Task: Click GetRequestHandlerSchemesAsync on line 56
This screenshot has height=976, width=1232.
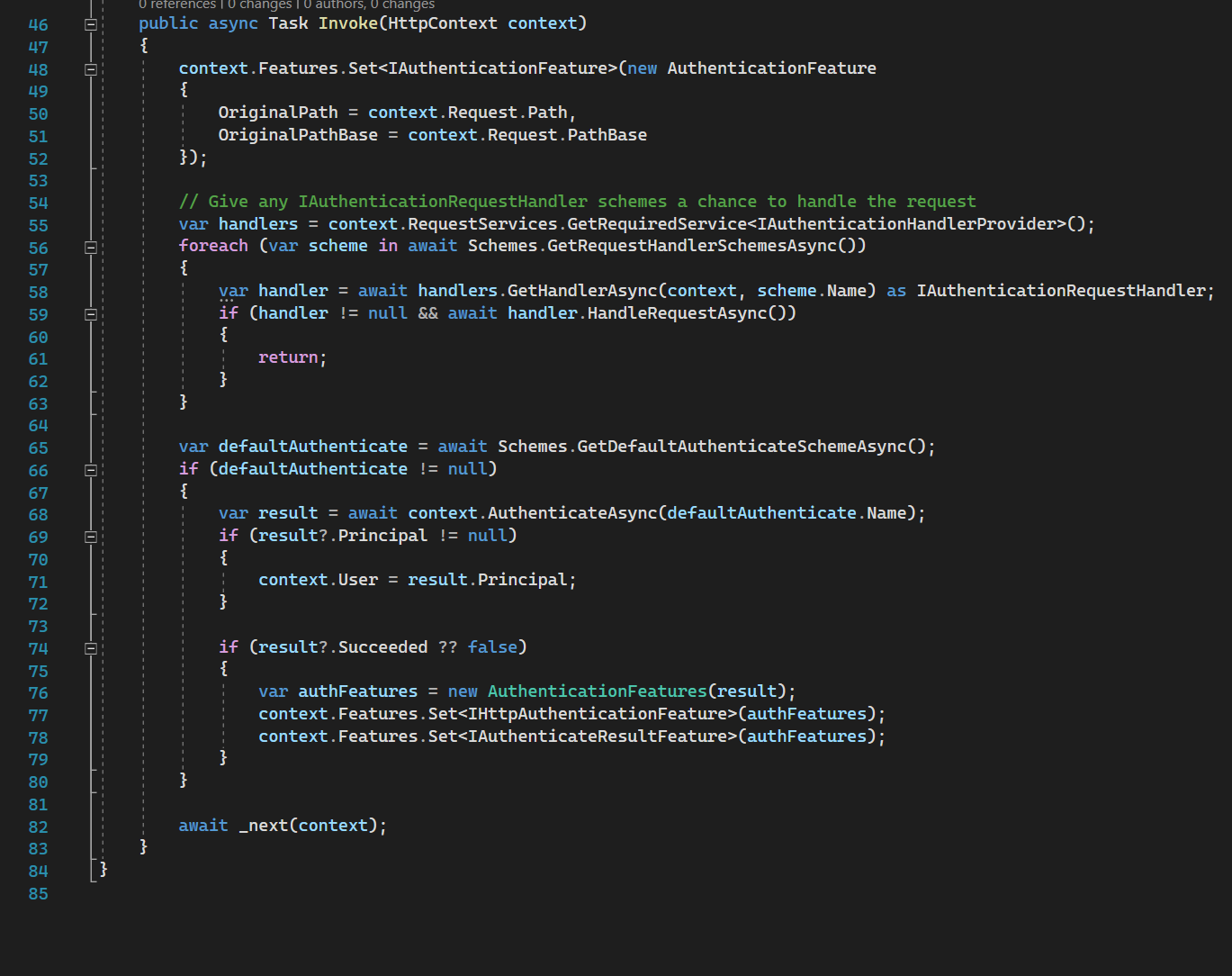Action: click(692, 246)
